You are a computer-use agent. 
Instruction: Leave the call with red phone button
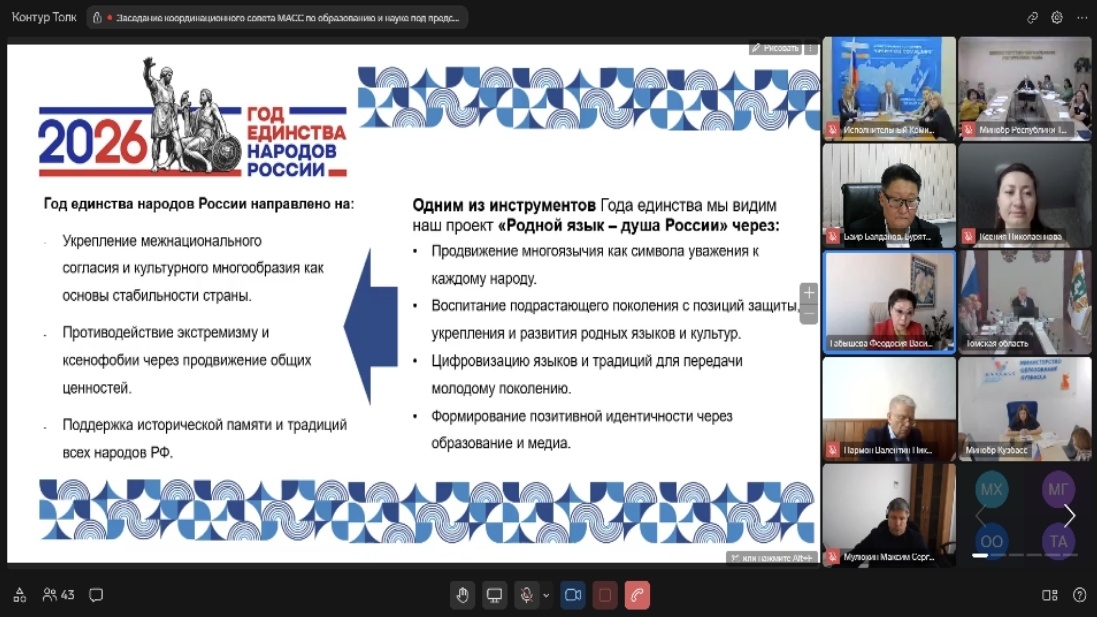click(x=637, y=595)
